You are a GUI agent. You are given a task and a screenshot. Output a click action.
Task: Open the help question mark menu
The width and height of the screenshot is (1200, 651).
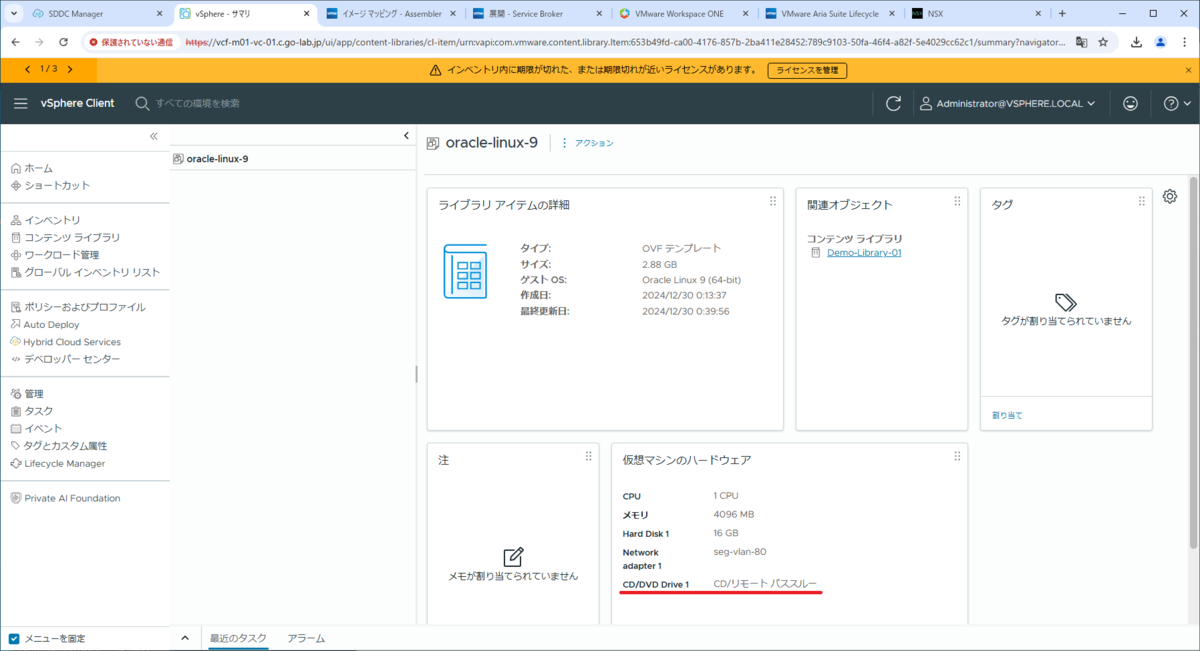[x=1177, y=103]
